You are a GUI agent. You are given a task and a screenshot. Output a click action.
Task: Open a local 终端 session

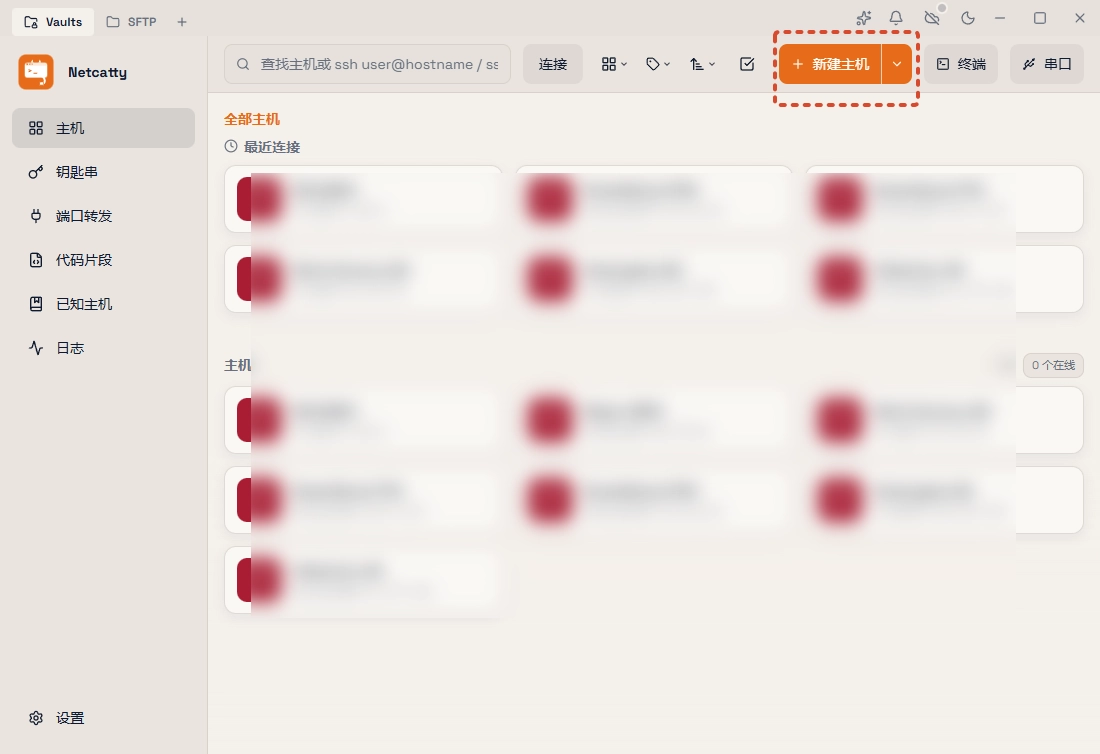pyautogui.click(x=961, y=64)
